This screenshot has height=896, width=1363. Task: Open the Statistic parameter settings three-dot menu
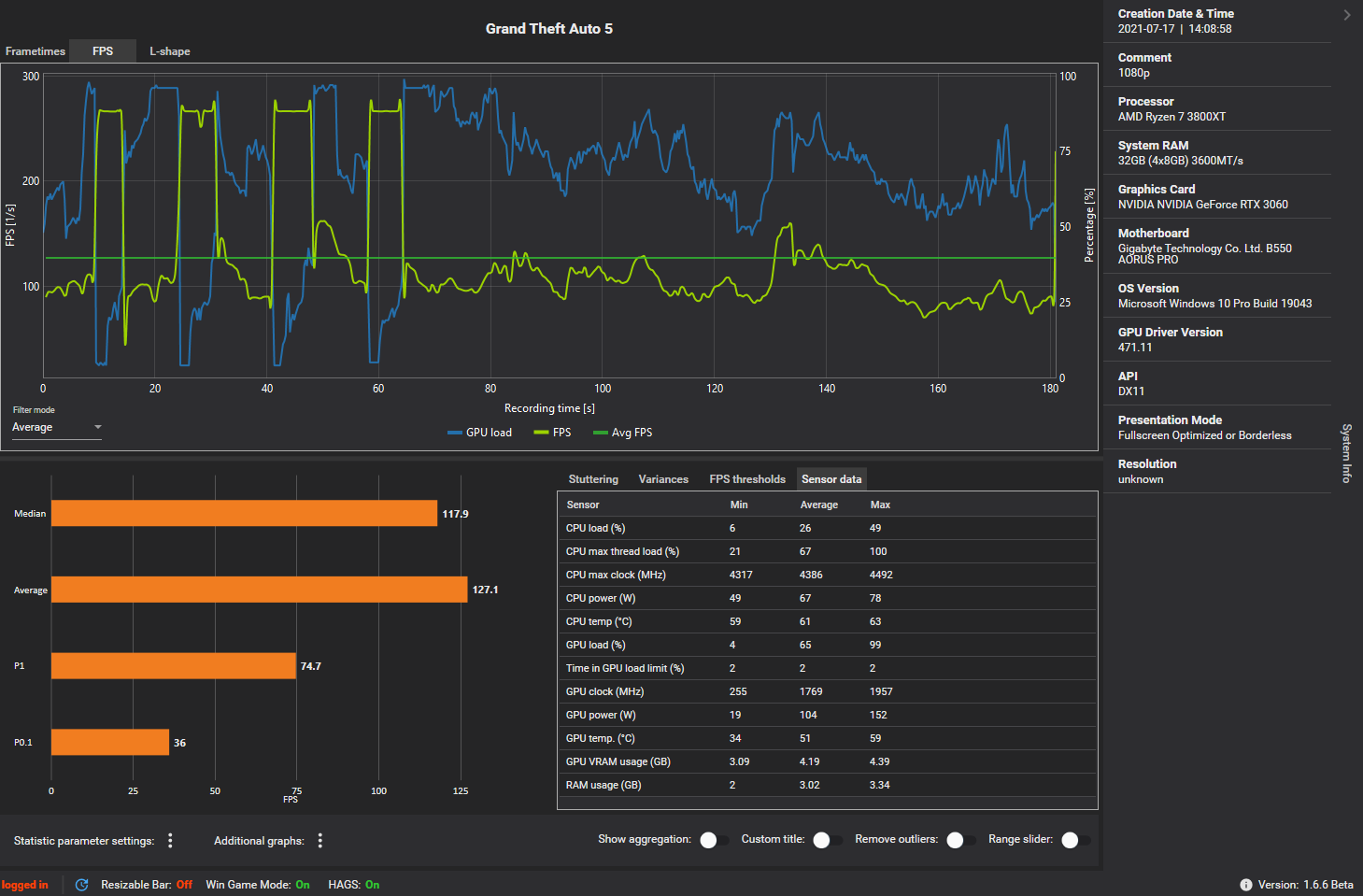click(x=170, y=841)
